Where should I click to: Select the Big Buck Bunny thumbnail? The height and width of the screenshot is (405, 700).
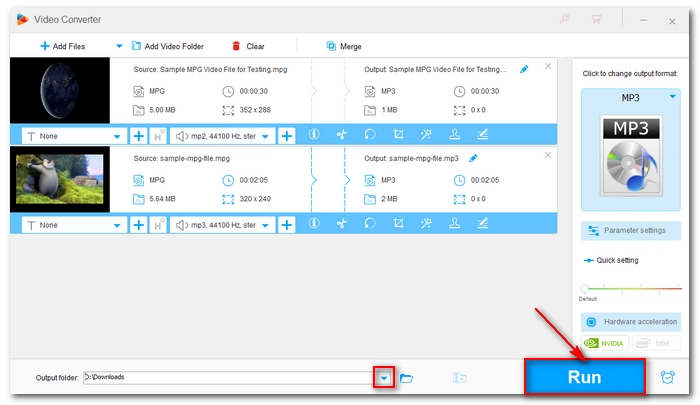coord(60,179)
